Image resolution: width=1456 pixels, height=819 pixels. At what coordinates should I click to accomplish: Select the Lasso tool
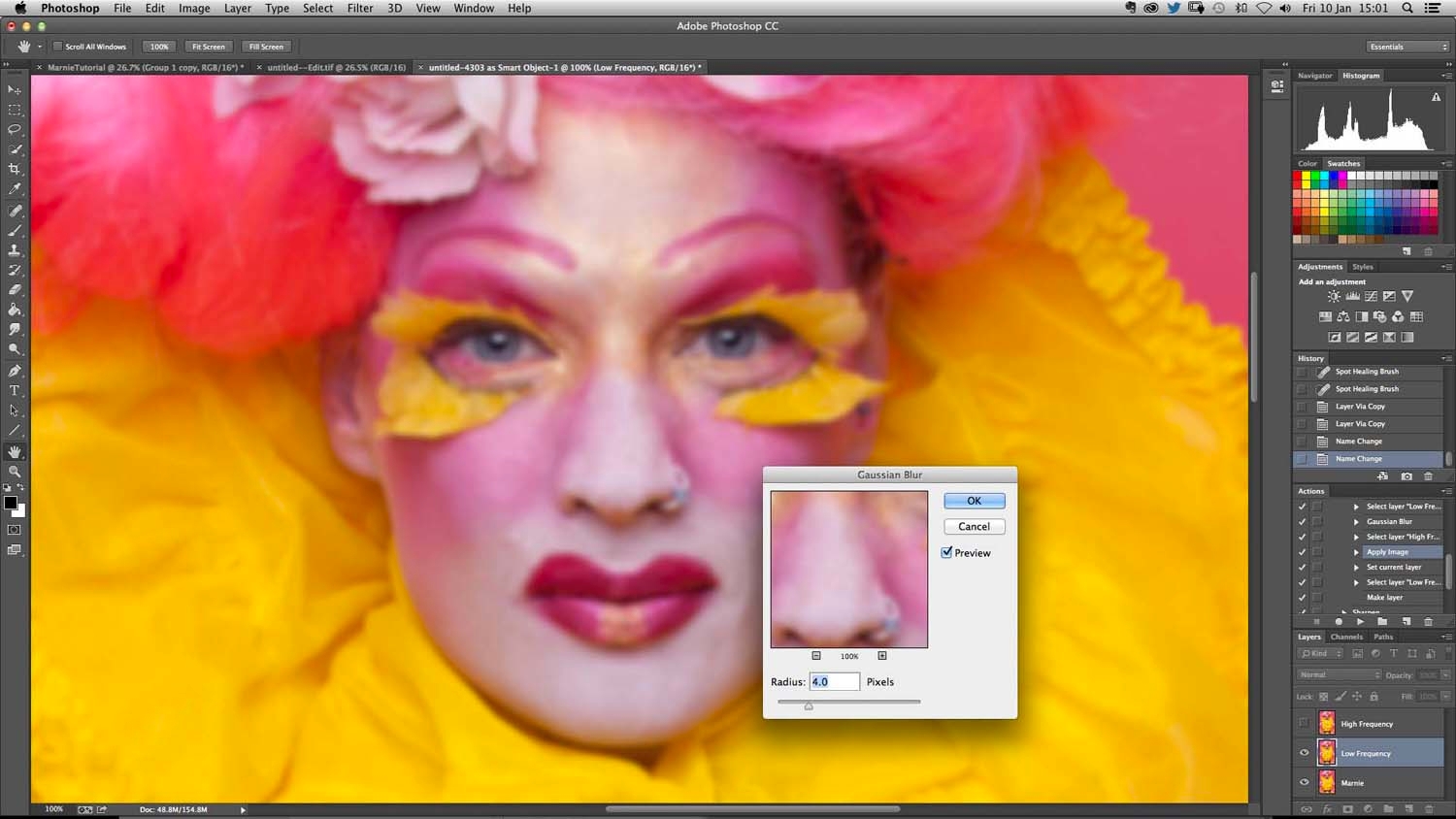pos(15,129)
